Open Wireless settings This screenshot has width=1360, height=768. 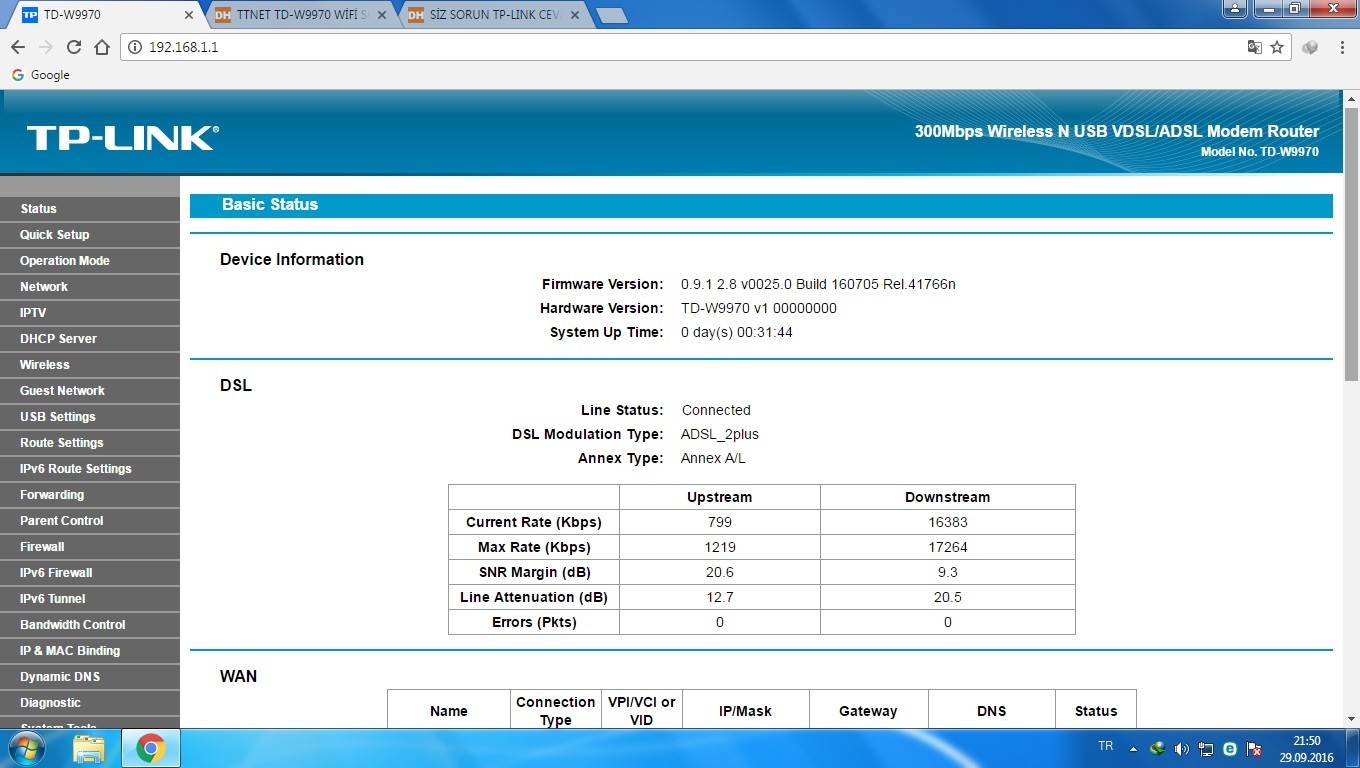[90, 364]
